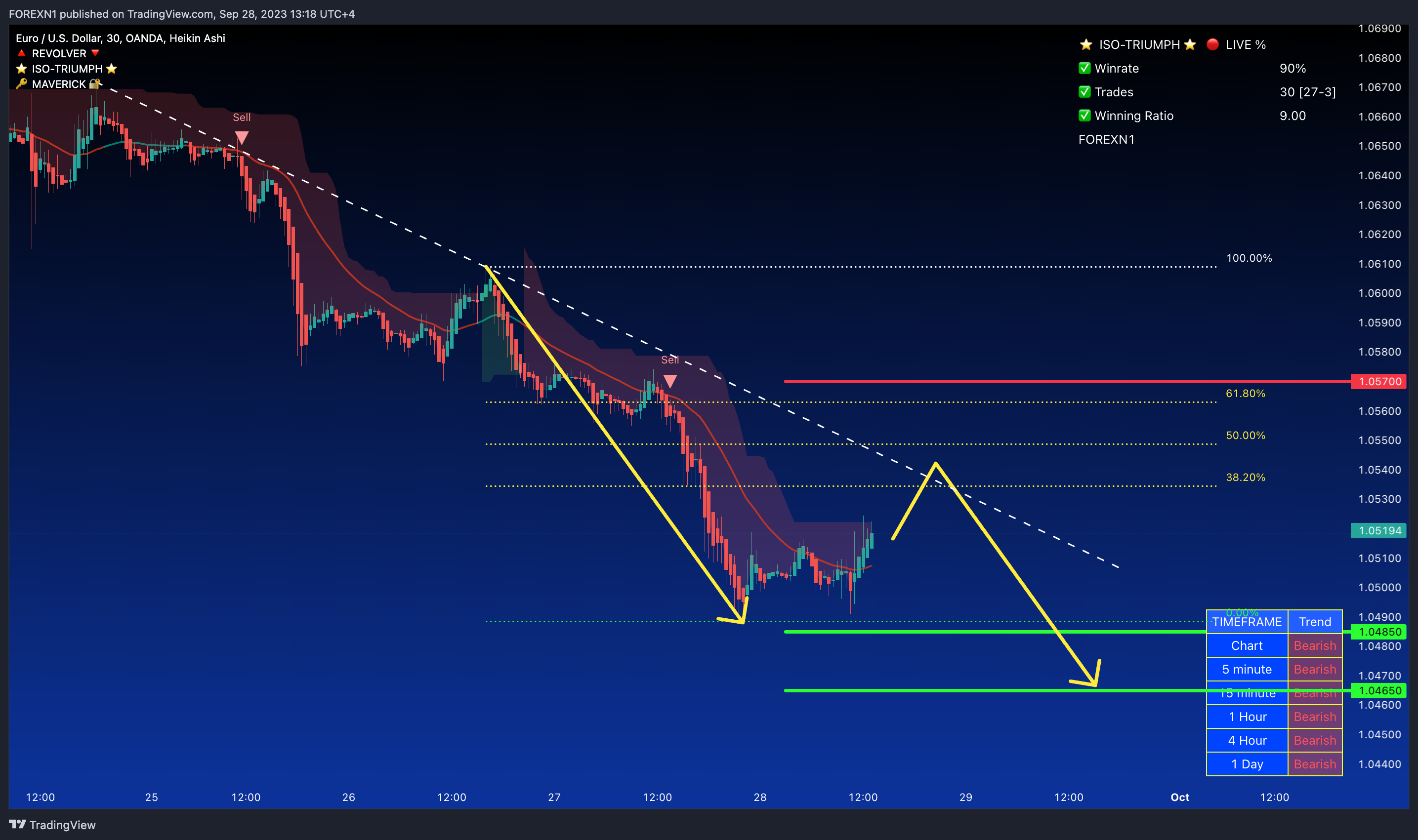1418x840 pixels.
Task: Click the REVOLVER indicator legend
Action: pos(59,53)
